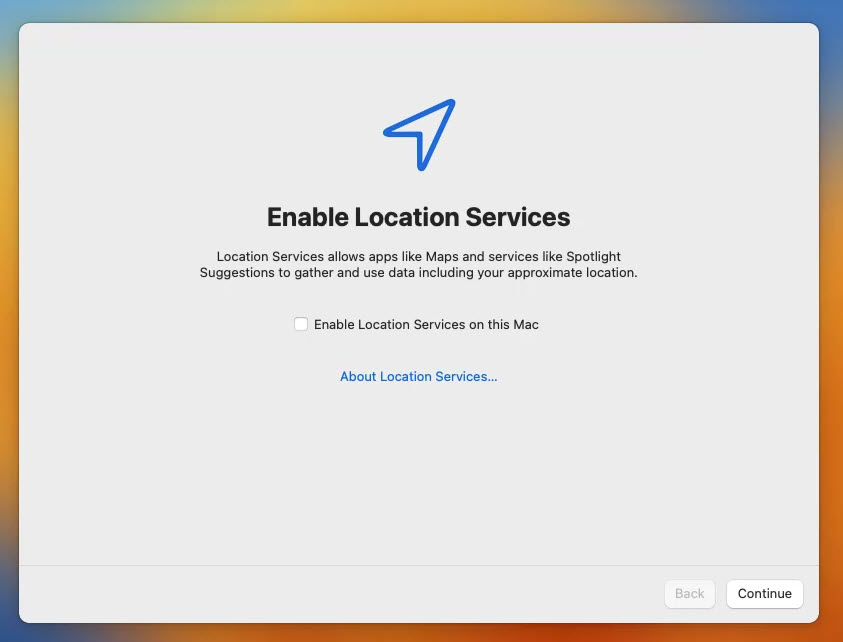The width and height of the screenshot is (843, 642).
Task: Select the Enable Location Services heading
Action: point(418,217)
